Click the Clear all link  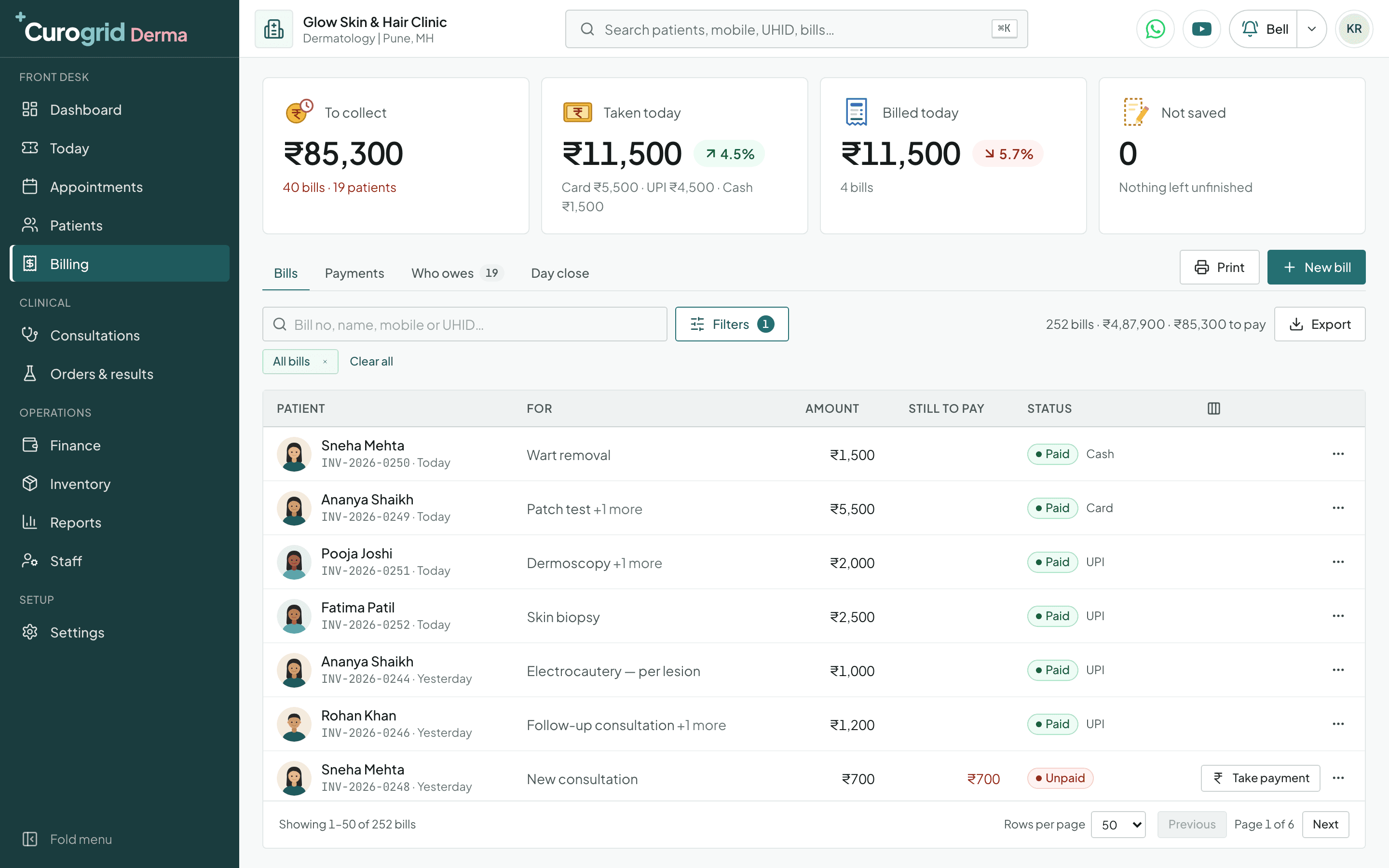pyautogui.click(x=371, y=362)
